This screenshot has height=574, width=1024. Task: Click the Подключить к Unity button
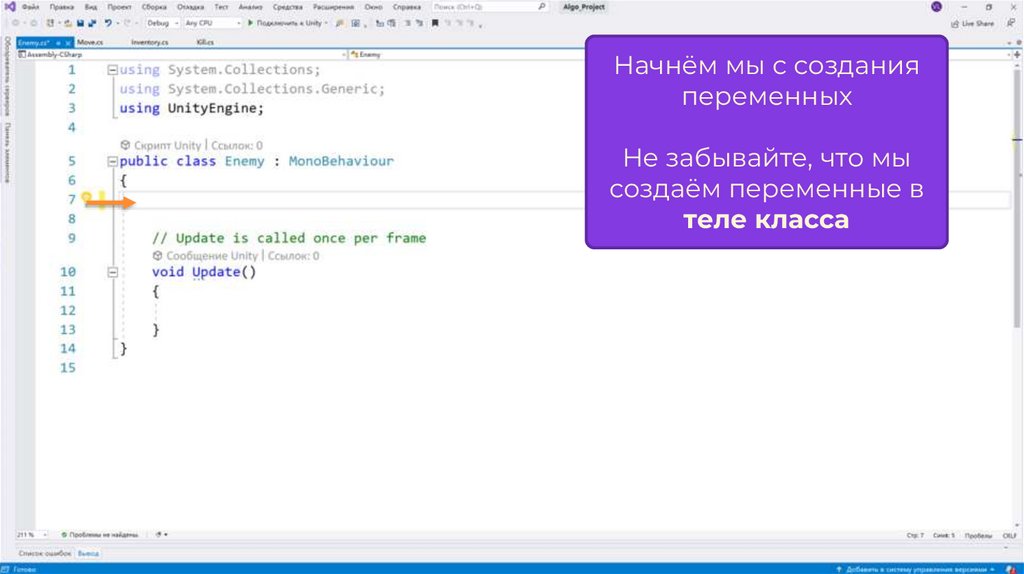pos(284,23)
